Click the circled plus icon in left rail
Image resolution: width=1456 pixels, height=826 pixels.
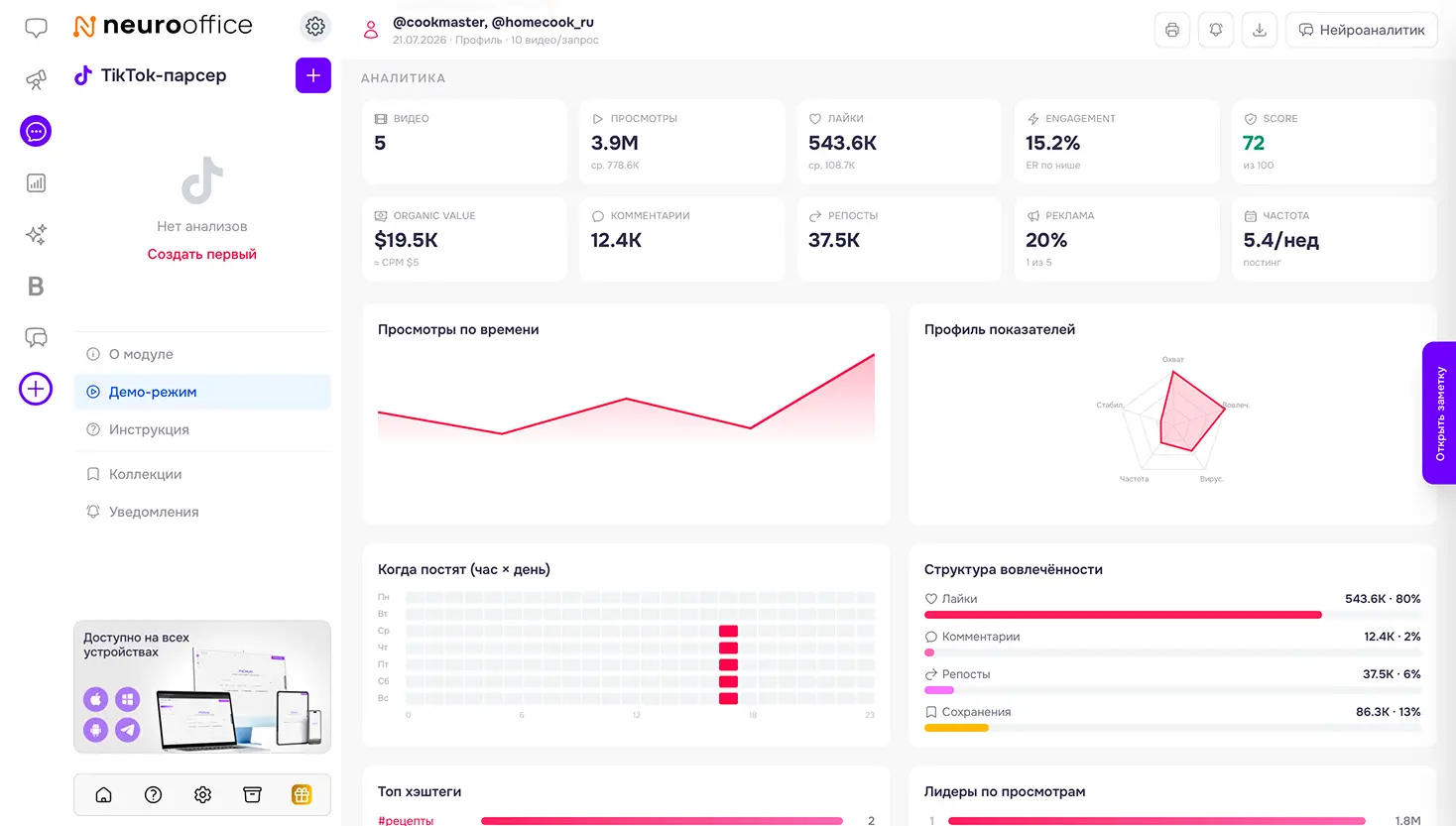(36, 389)
